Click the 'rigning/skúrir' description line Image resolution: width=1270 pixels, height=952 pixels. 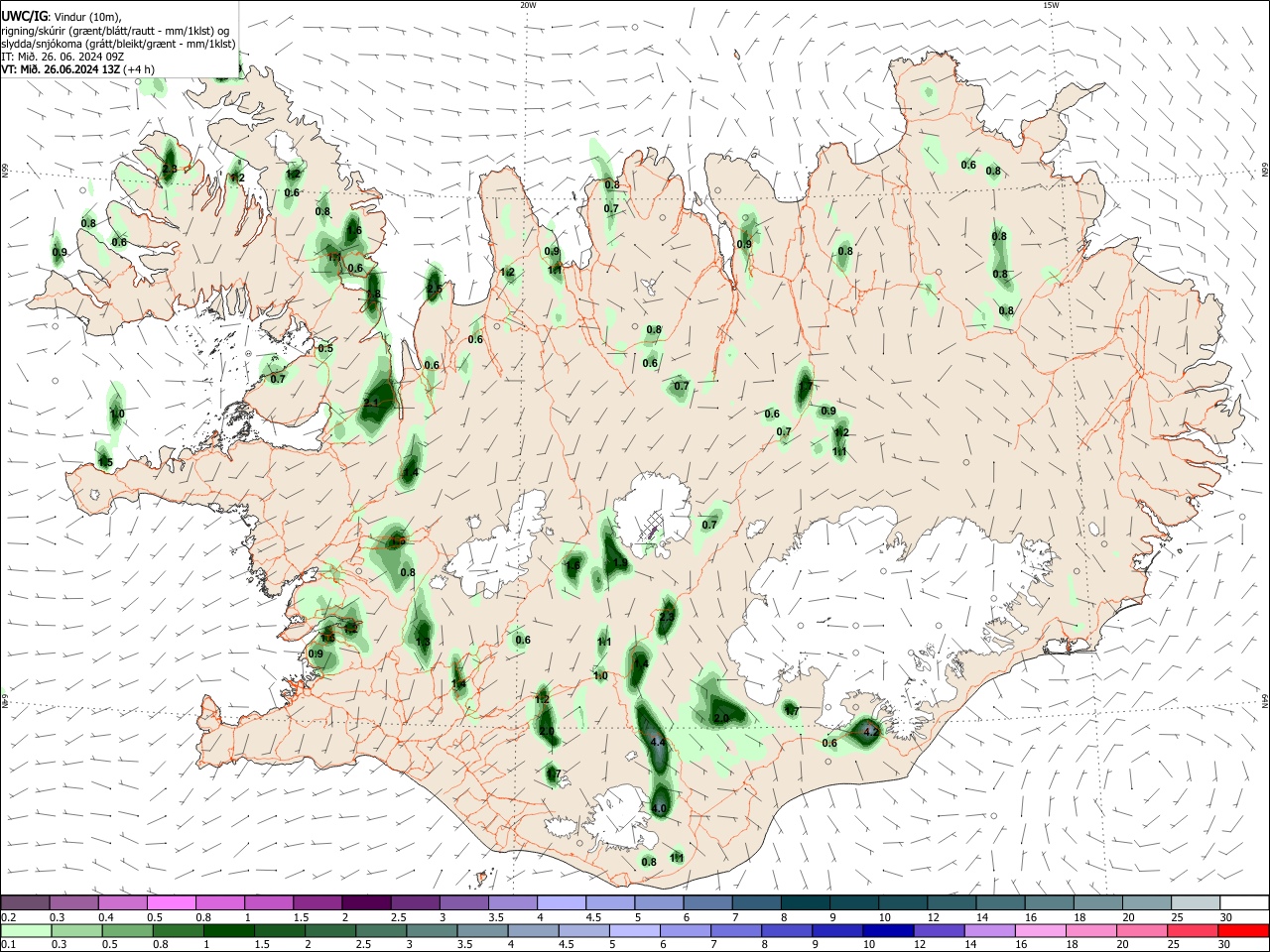(115, 31)
